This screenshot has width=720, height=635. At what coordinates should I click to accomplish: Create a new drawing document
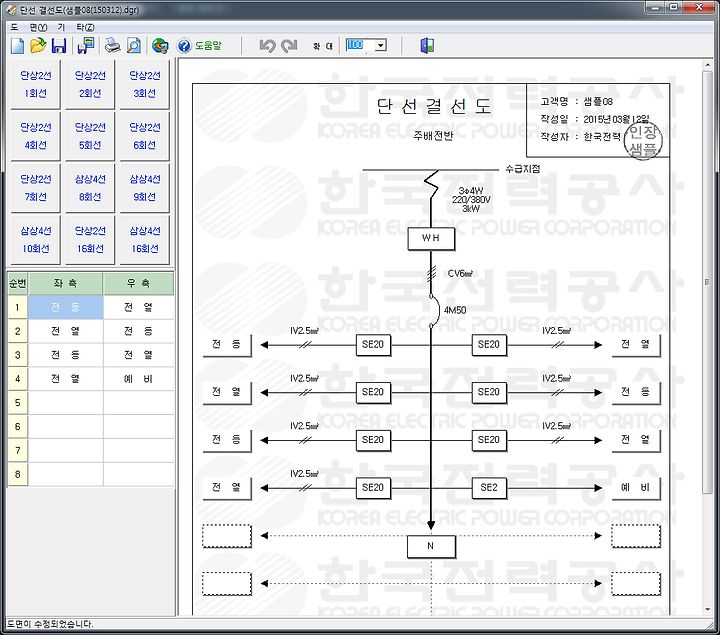pos(17,45)
